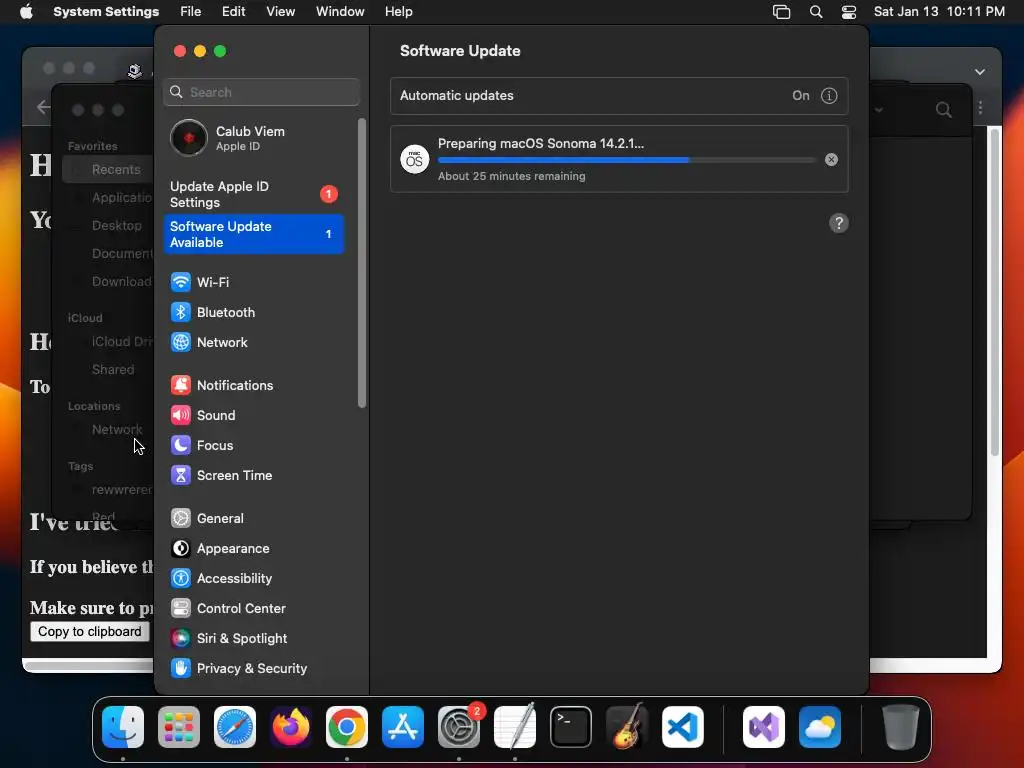Click search icon in background browser window
This screenshot has width=1024, height=768.
[x=944, y=110]
